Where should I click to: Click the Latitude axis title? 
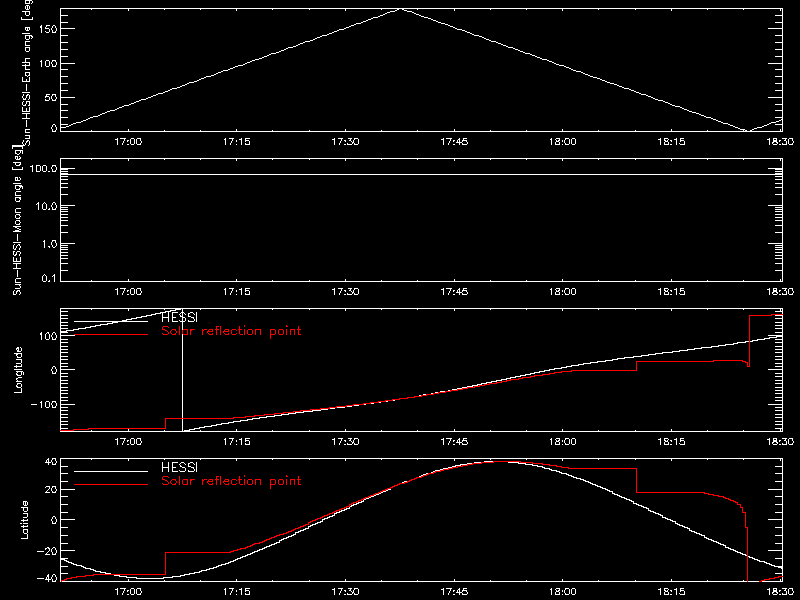pyautogui.click(x=24, y=520)
